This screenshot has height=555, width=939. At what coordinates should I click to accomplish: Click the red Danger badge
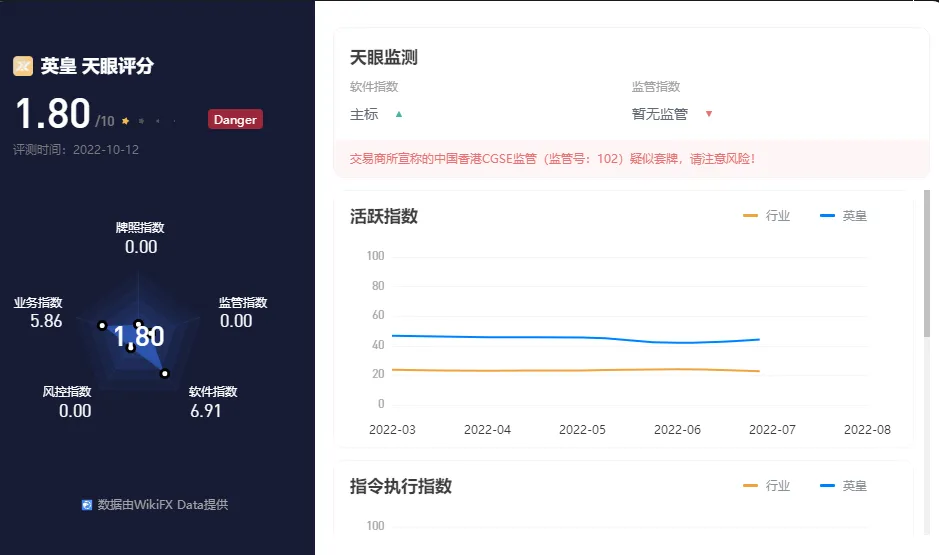tap(235, 119)
